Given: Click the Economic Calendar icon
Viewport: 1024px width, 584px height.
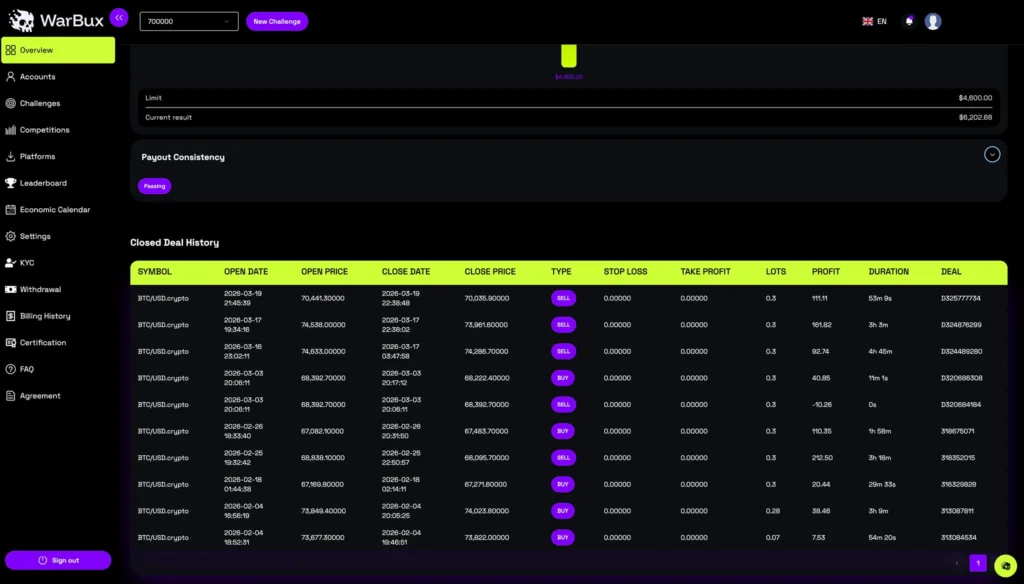Looking at the screenshot, I should (10, 210).
